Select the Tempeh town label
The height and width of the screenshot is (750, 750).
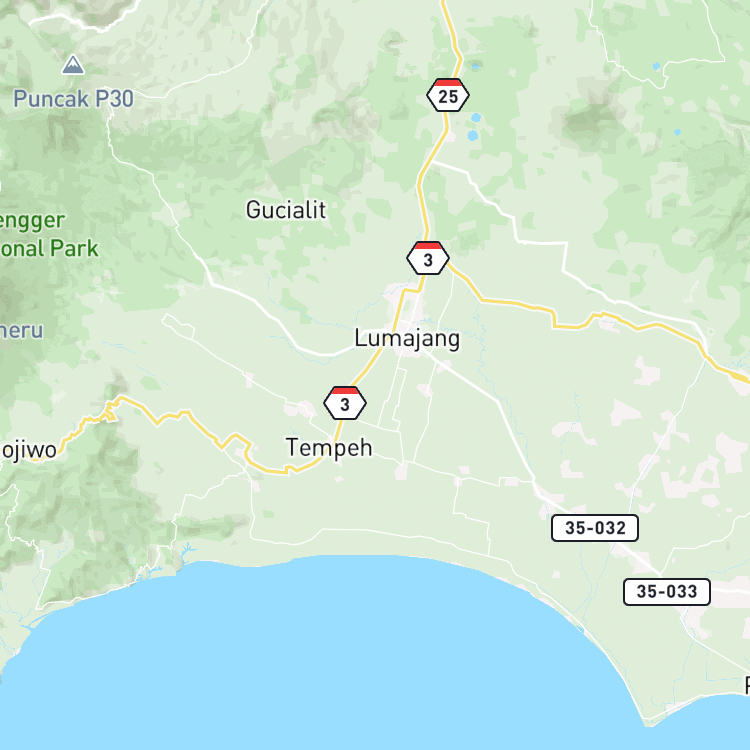[x=329, y=449]
